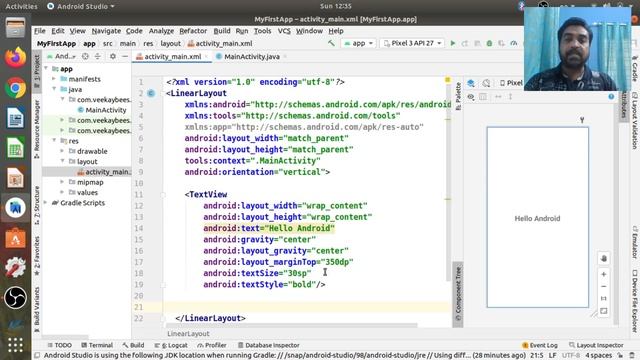Expand the values folder
This screenshot has height=360, width=640.
tap(62, 192)
